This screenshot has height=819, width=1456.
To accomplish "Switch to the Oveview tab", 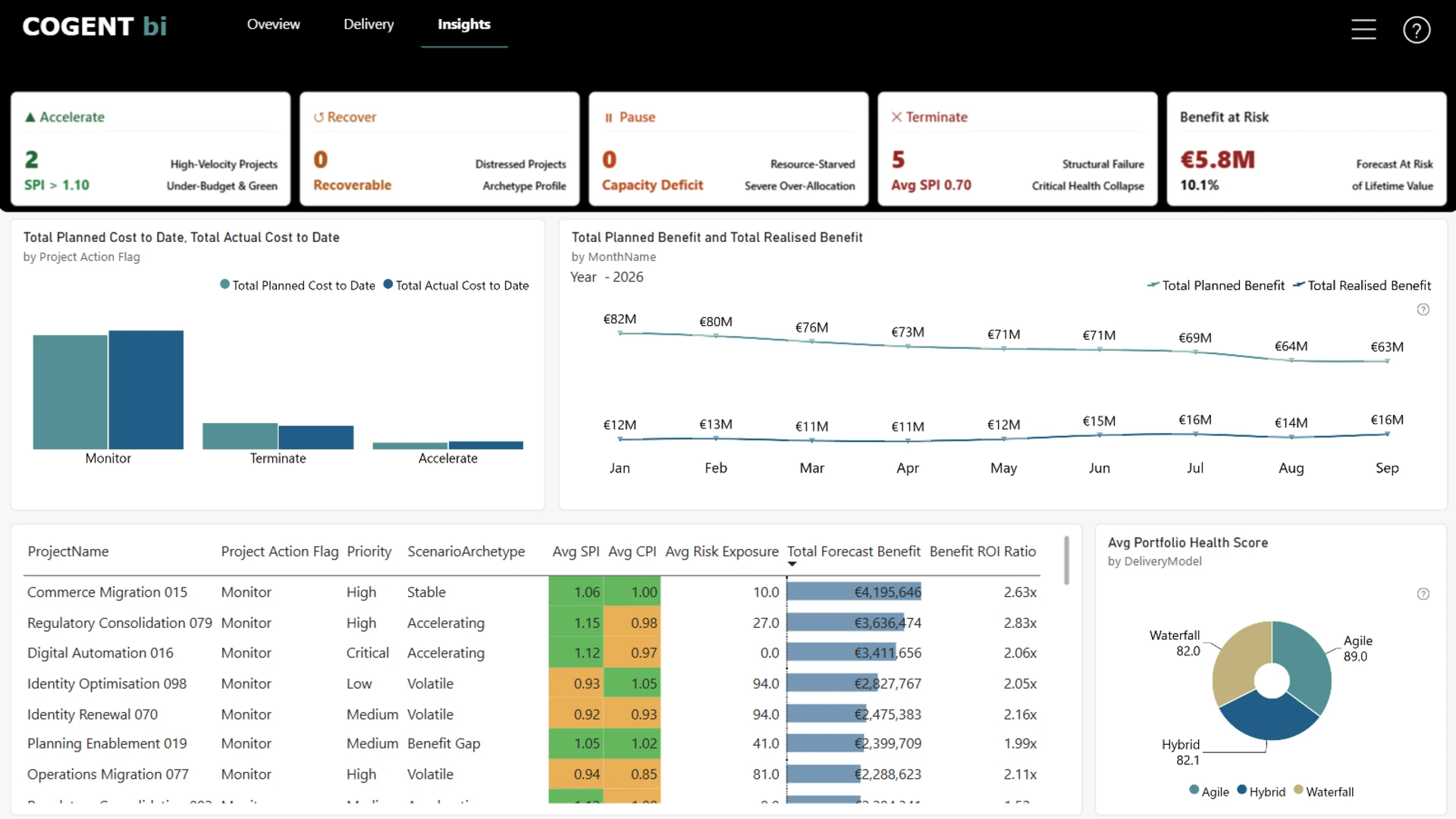I will click(x=273, y=24).
